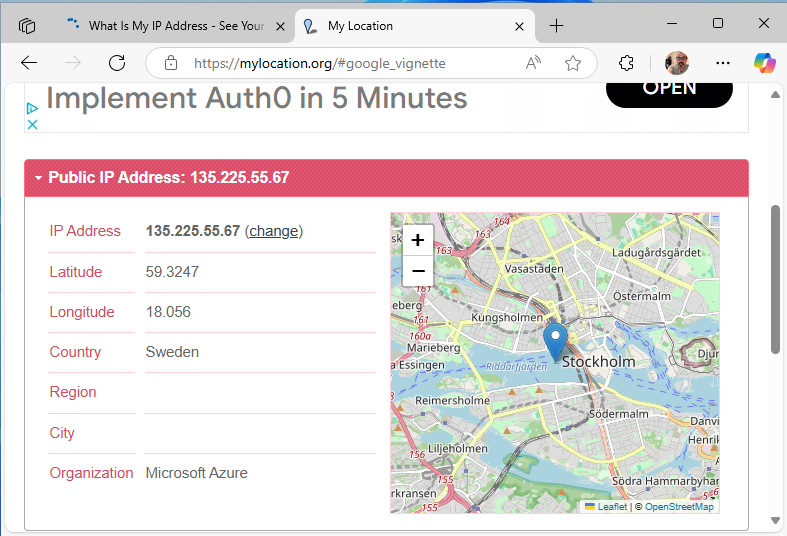Click the City field label
Screen dimensions: 787x536
pyautogui.click(x=62, y=433)
